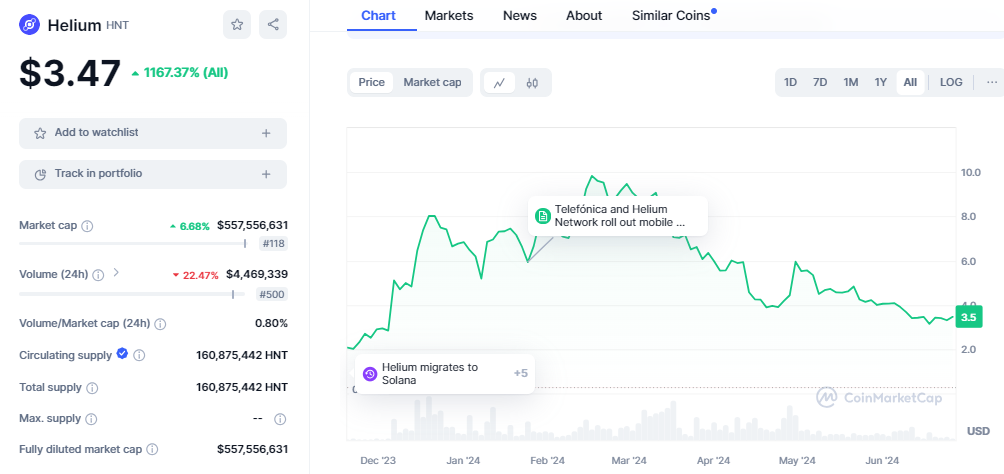The height and width of the screenshot is (474, 1004).
Task: Open the Fully diluted market cap info icon
Action: (x=152, y=450)
